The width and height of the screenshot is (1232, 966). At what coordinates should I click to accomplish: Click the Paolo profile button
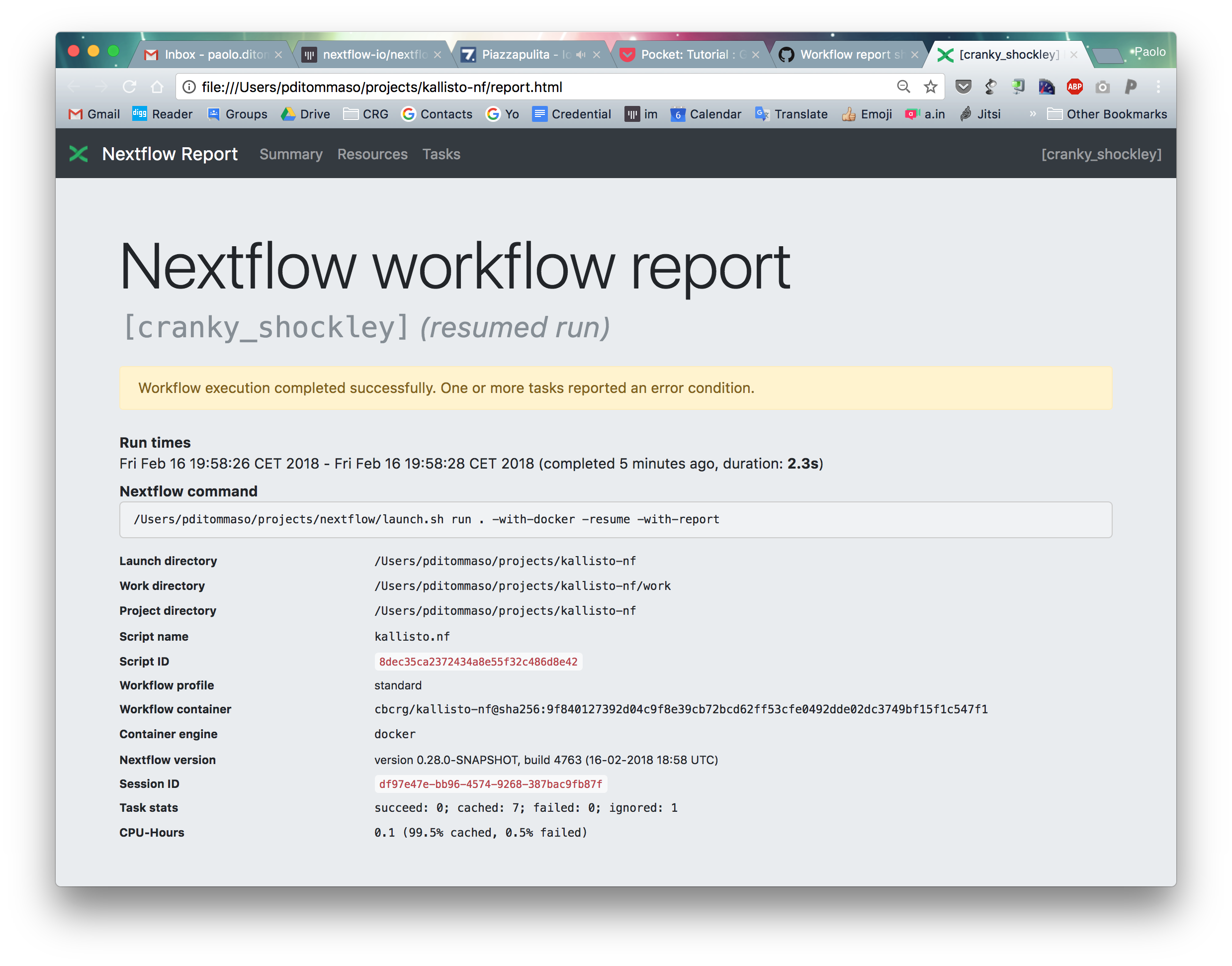tap(1149, 52)
